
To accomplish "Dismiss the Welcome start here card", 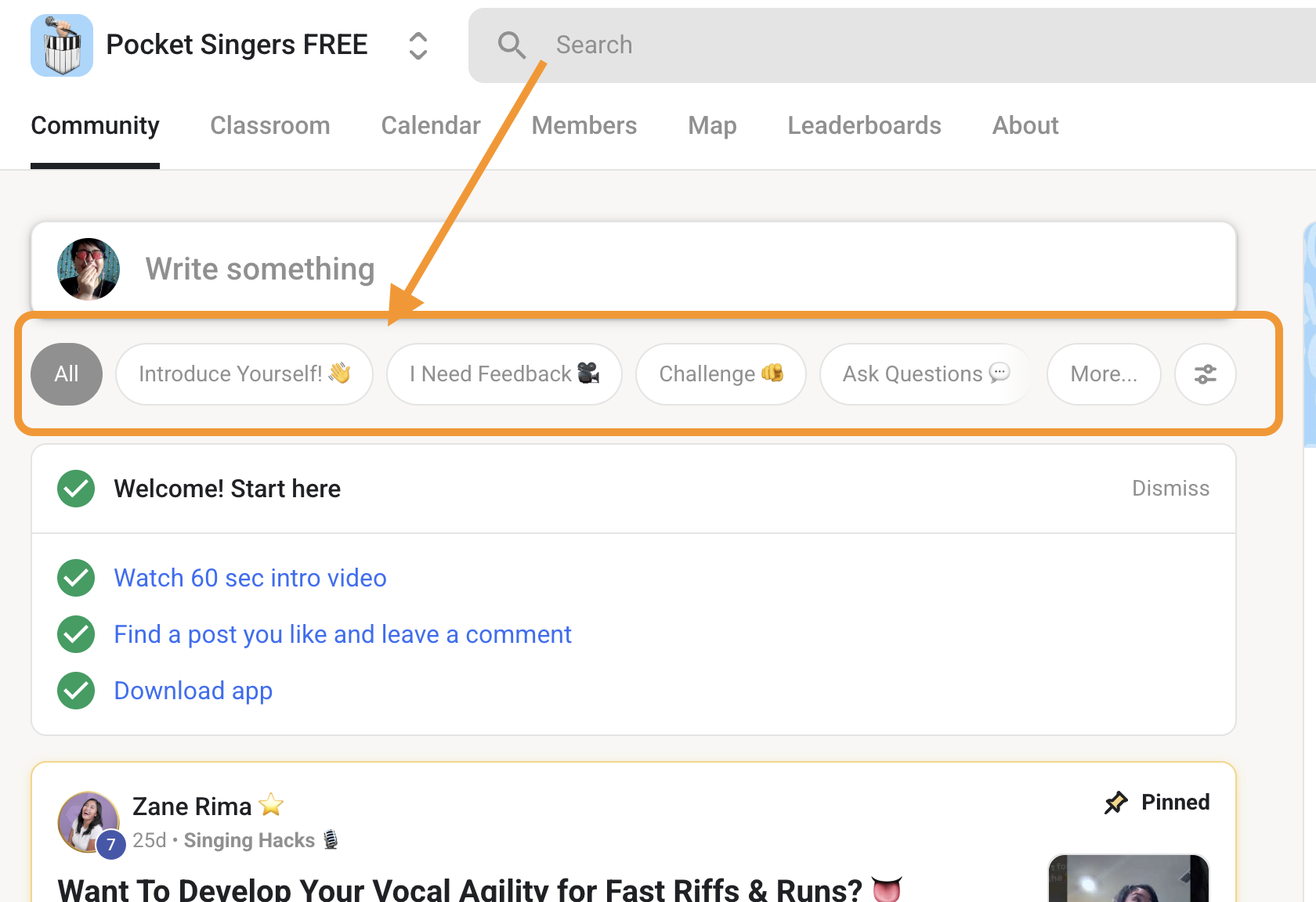I will pyautogui.click(x=1170, y=489).
